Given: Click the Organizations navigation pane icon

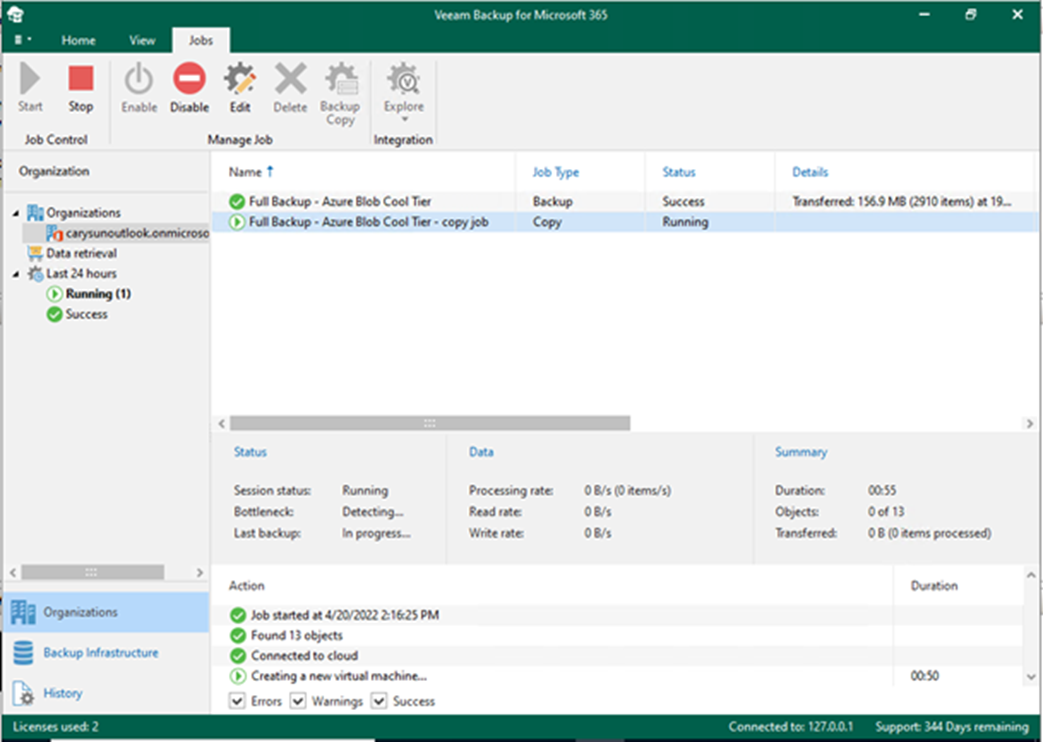Looking at the screenshot, I should [23, 612].
